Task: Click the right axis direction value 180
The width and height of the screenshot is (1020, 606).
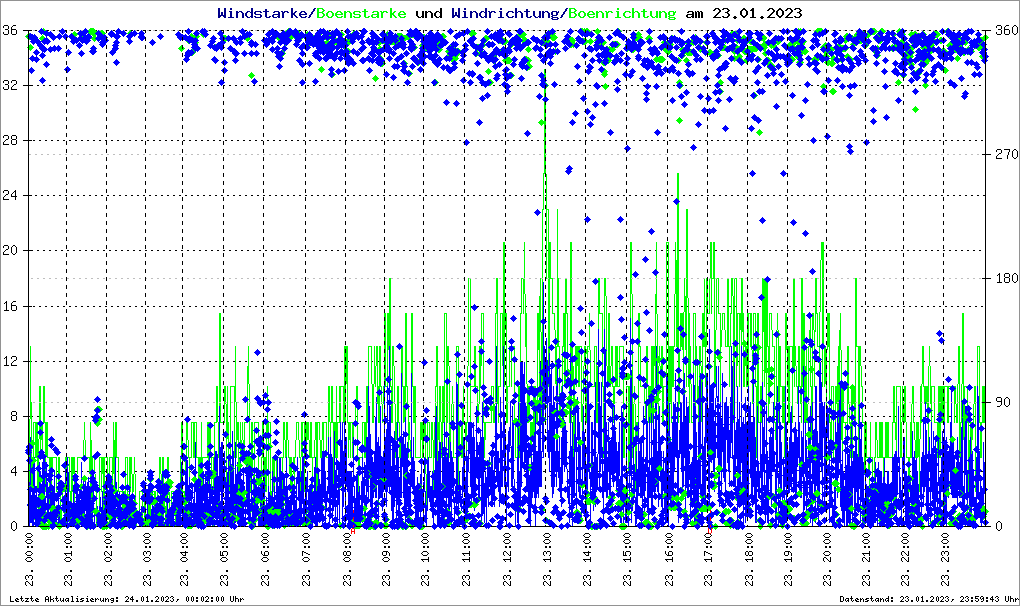Action: [x=1007, y=278]
